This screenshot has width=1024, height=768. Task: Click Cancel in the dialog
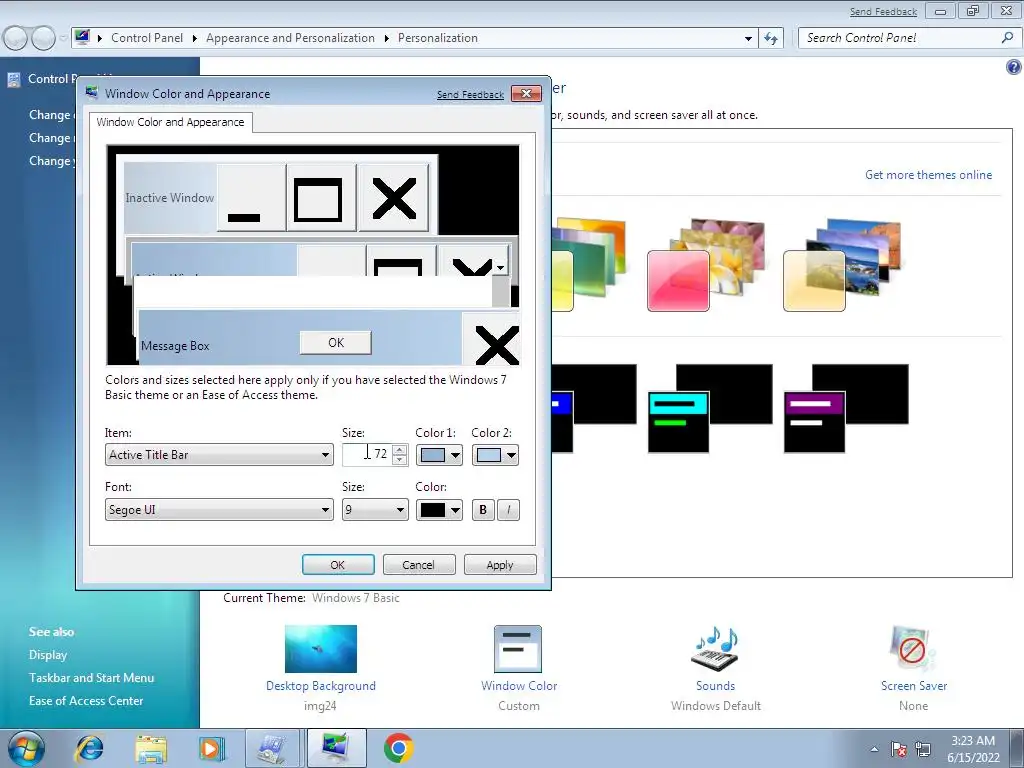click(x=419, y=565)
